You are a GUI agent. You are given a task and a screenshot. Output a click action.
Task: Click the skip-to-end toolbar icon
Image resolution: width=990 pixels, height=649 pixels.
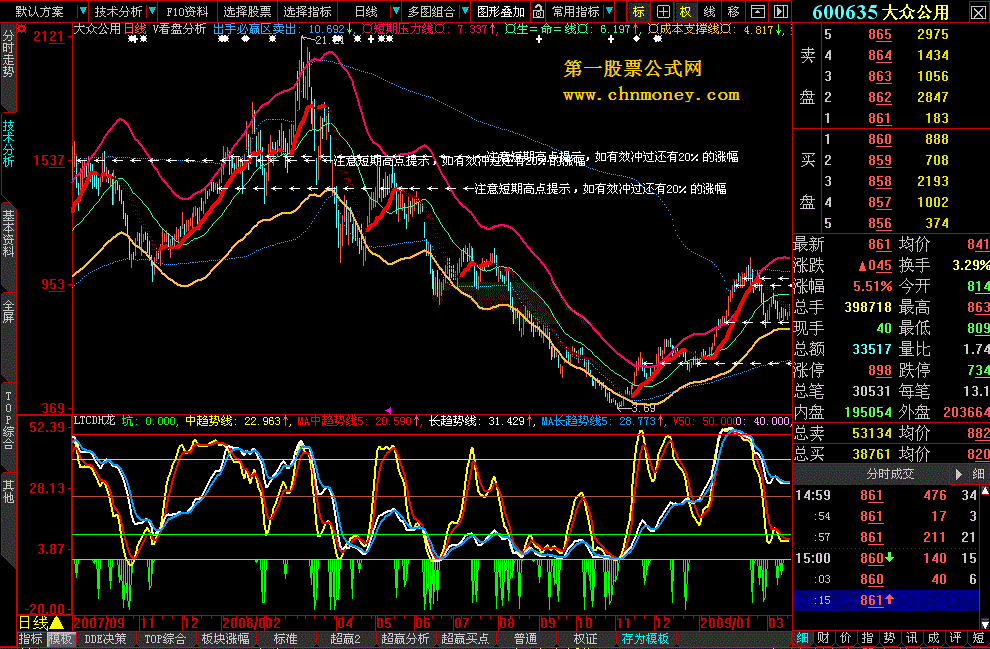(781, 11)
